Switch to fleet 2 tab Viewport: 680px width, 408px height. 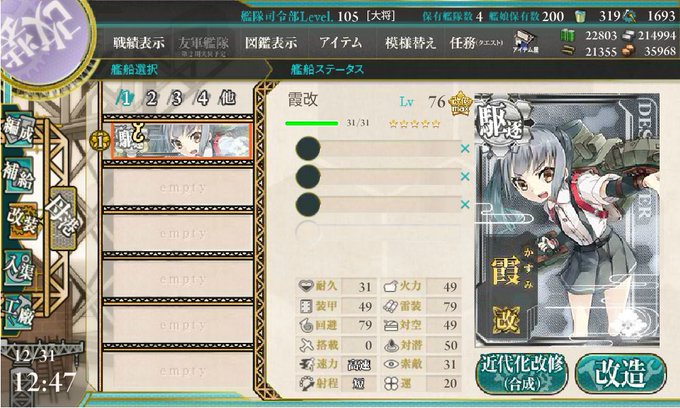[x=151, y=98]
